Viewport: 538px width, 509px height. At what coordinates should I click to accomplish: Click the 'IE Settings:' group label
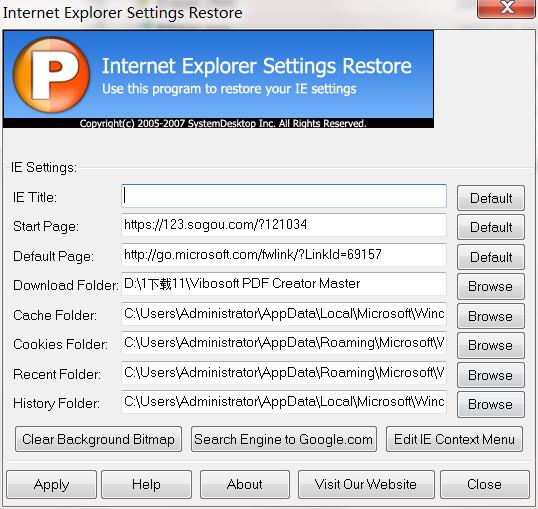(x=44, y=168)
